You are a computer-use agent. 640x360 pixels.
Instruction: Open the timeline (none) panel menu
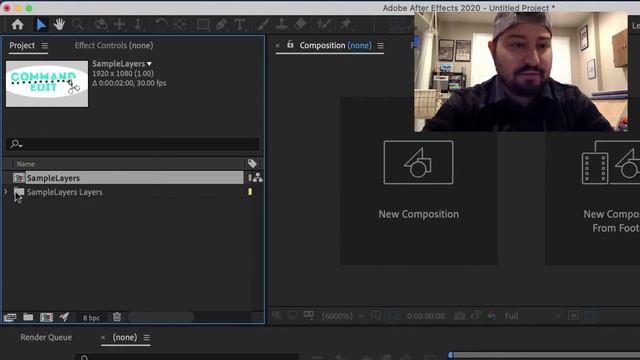click(x=147, y=338)
